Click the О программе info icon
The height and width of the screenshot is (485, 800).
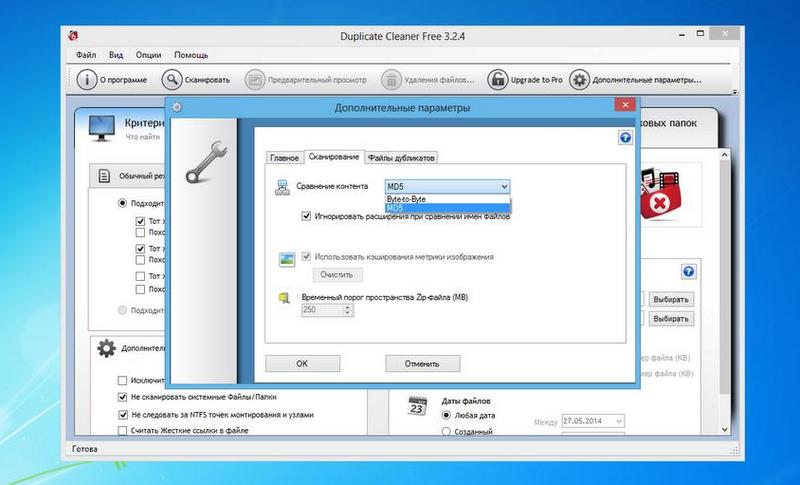(87, 80)
